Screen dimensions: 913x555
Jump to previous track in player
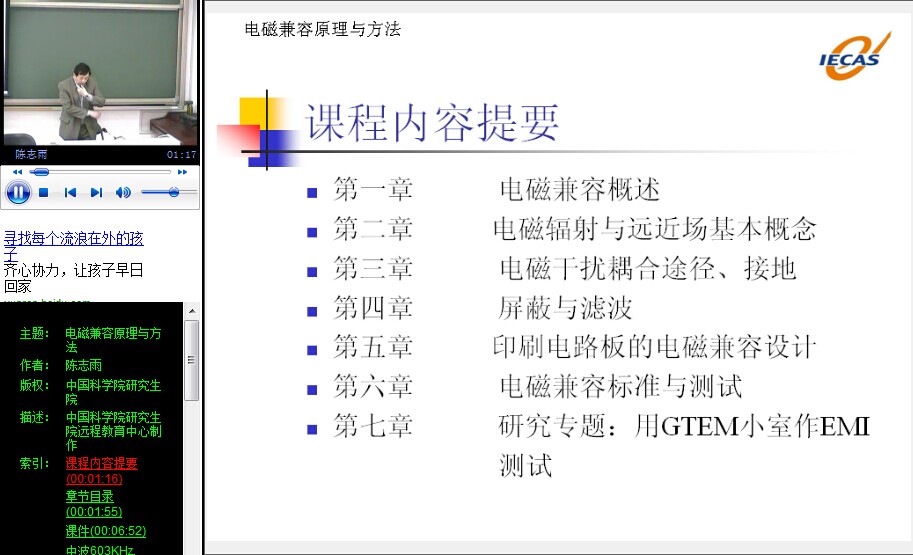pos(70,192)
